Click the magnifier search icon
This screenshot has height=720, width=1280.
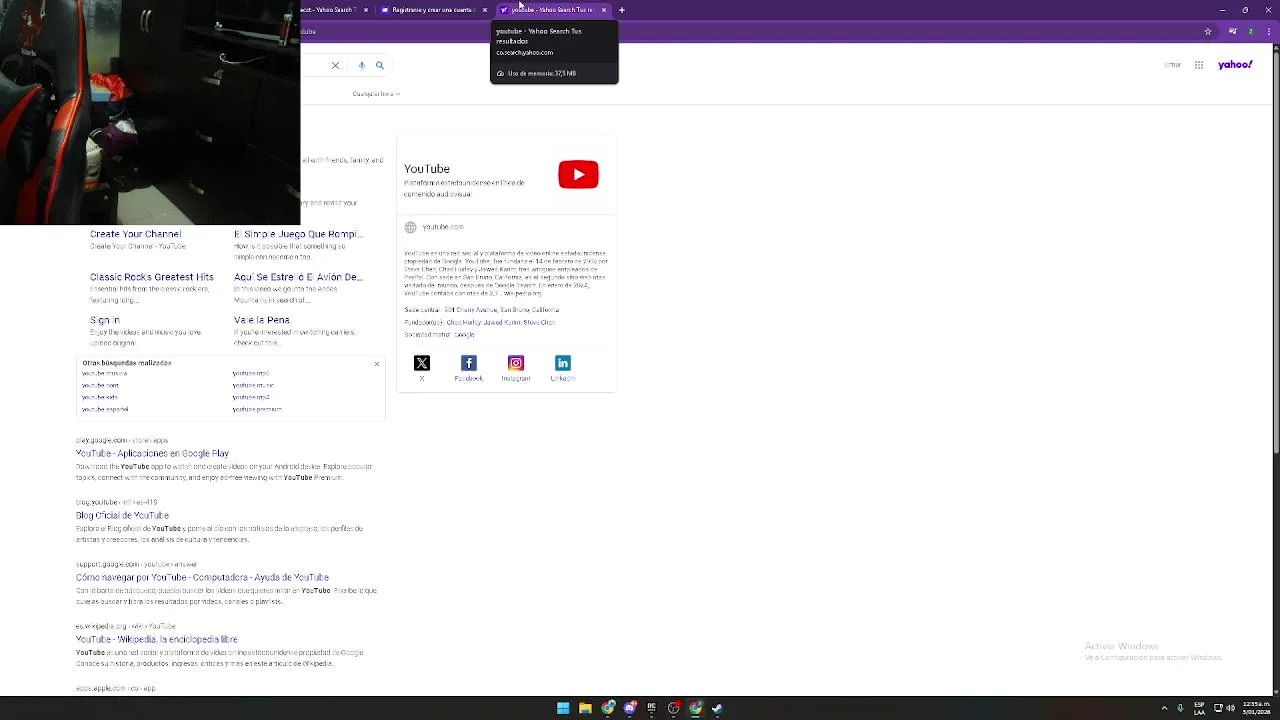click(x=379, y=65)
